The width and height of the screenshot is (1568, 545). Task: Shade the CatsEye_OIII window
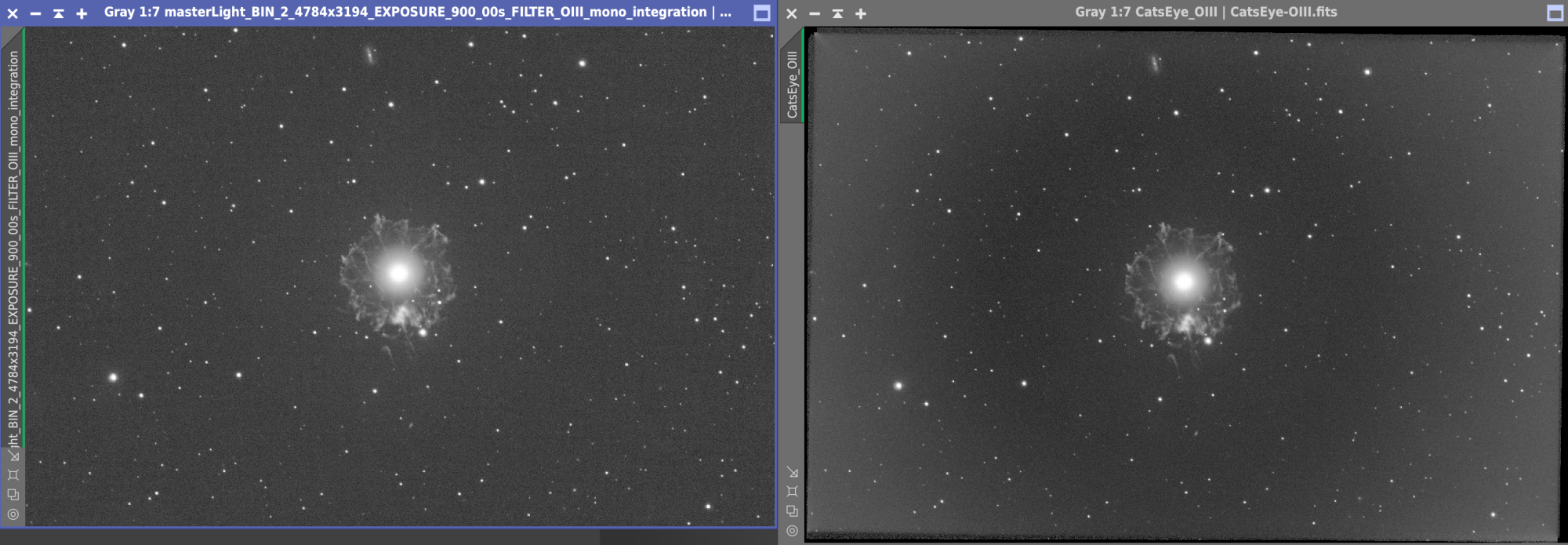click(838, 13)
